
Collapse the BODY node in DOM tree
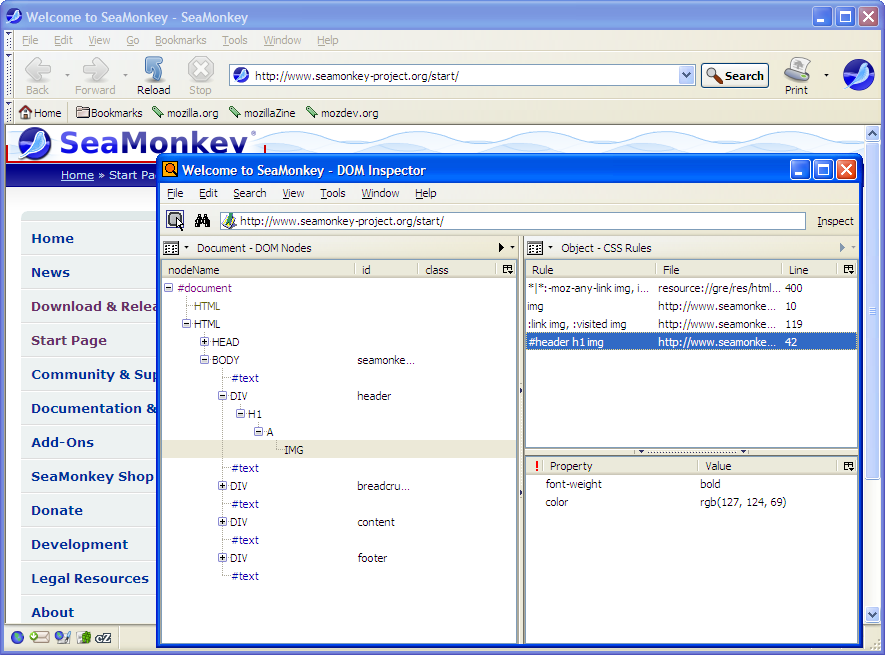205,360
